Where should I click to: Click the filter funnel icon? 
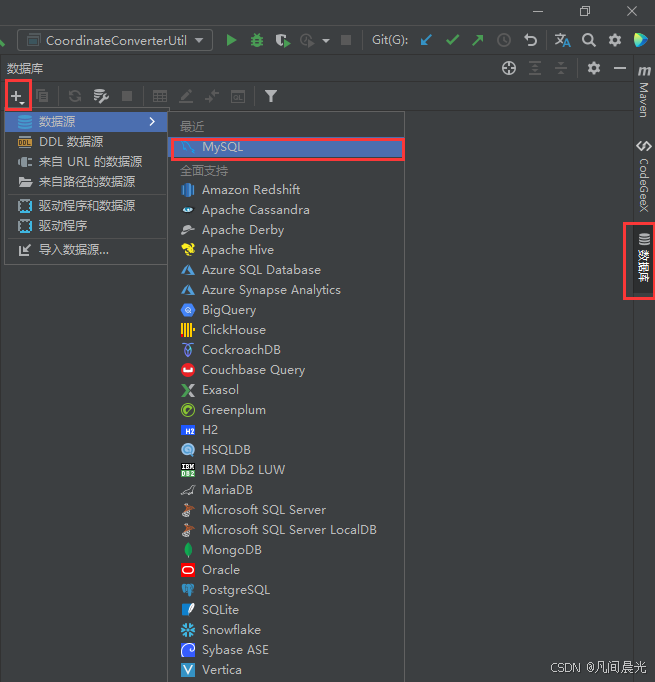click(x=271, y=96)
